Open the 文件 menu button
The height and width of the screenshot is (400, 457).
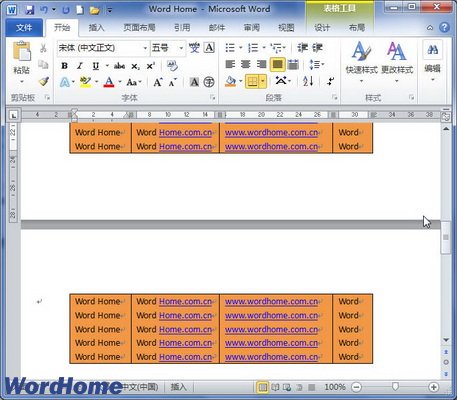pos(24,28)
